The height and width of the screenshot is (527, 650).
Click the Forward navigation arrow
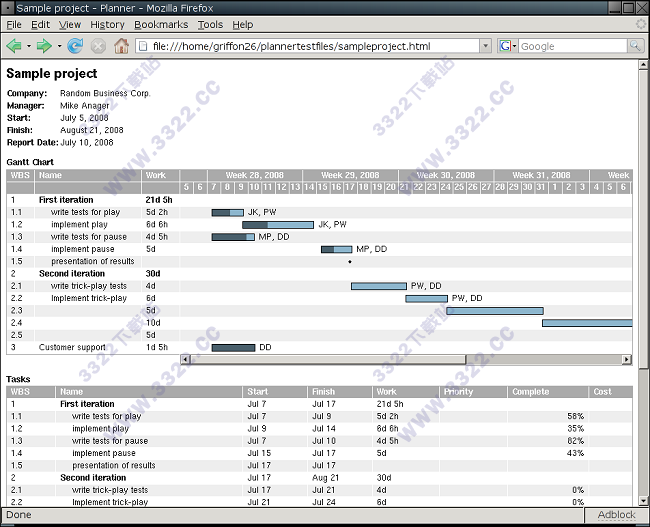(x=43, y=46)
